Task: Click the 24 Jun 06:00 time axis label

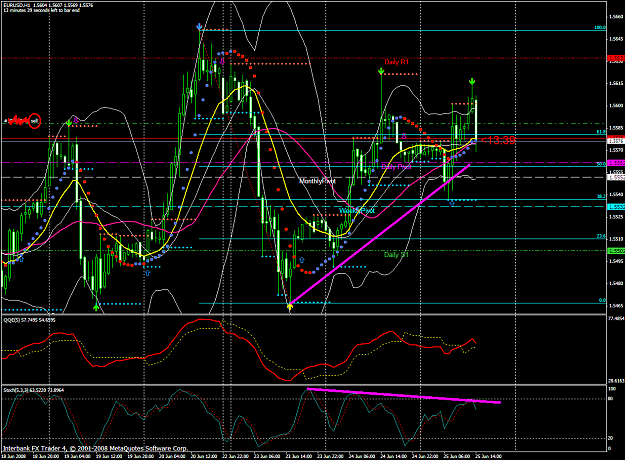Action: click(x=362, y=456)
